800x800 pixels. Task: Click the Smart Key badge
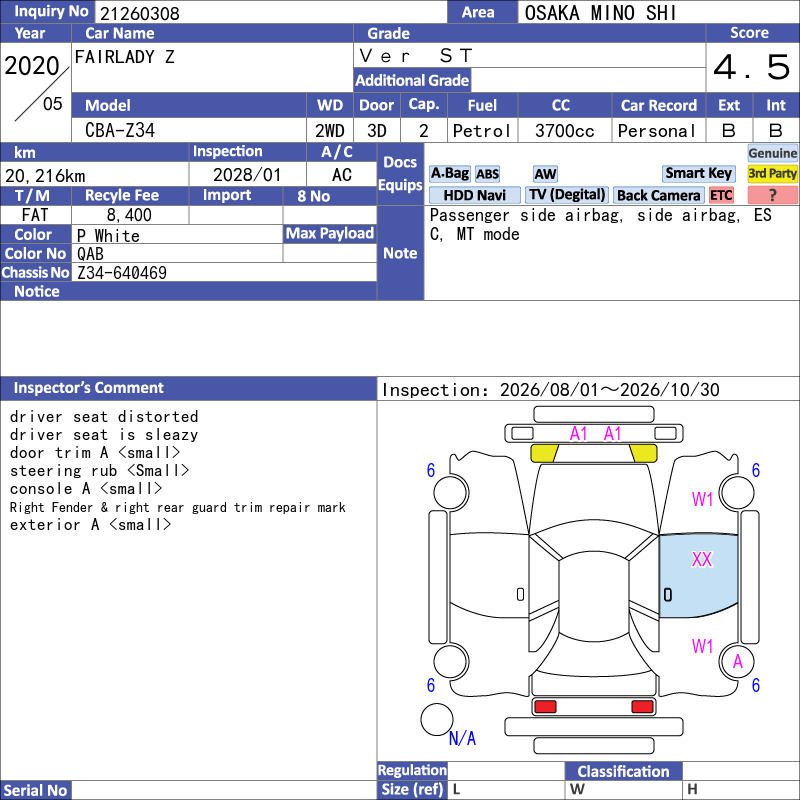tap(698, 173)
